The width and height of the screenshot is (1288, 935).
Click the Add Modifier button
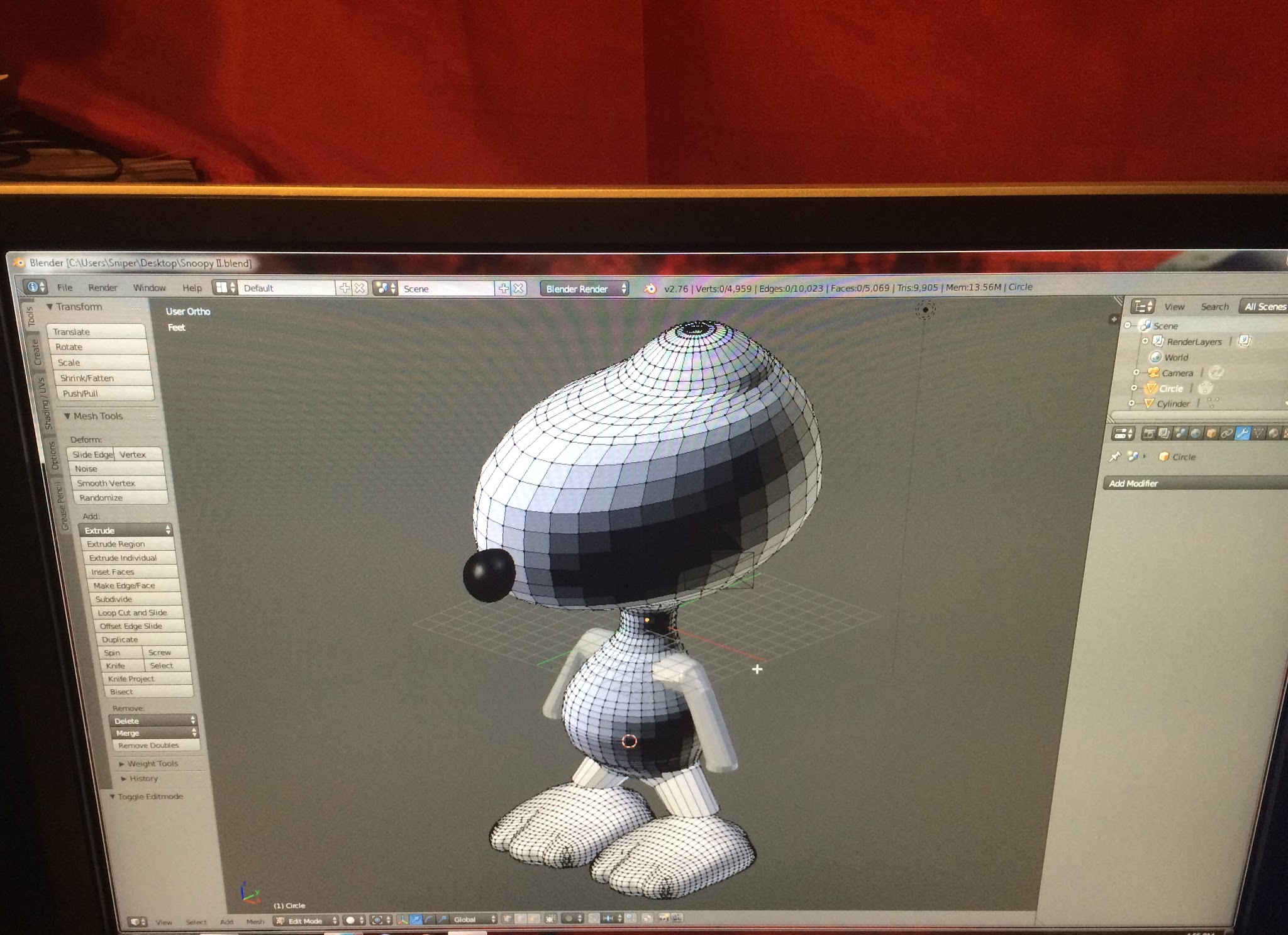point(1133,483)
